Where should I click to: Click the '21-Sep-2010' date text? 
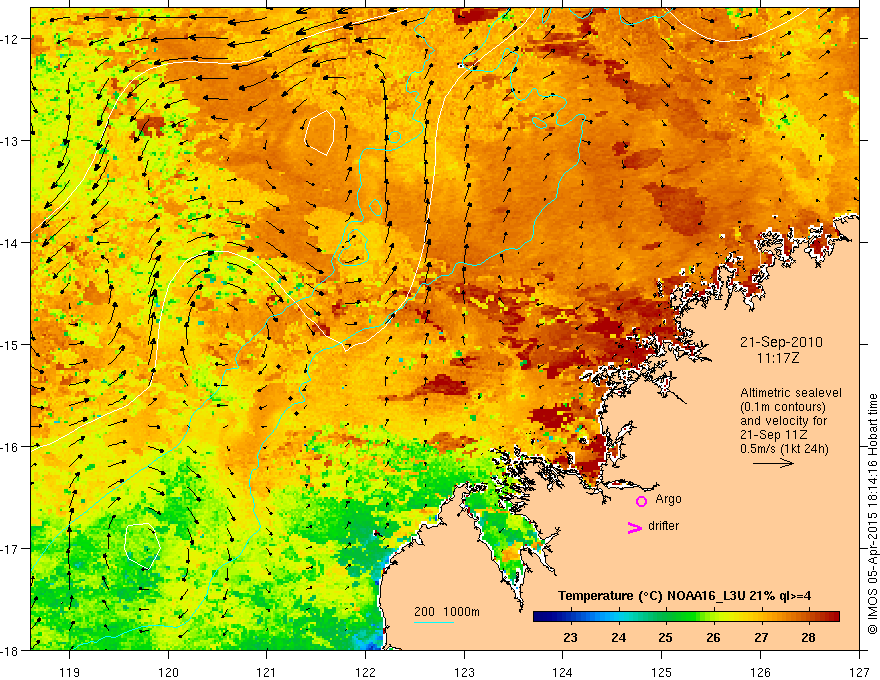(x=781, y=342)
